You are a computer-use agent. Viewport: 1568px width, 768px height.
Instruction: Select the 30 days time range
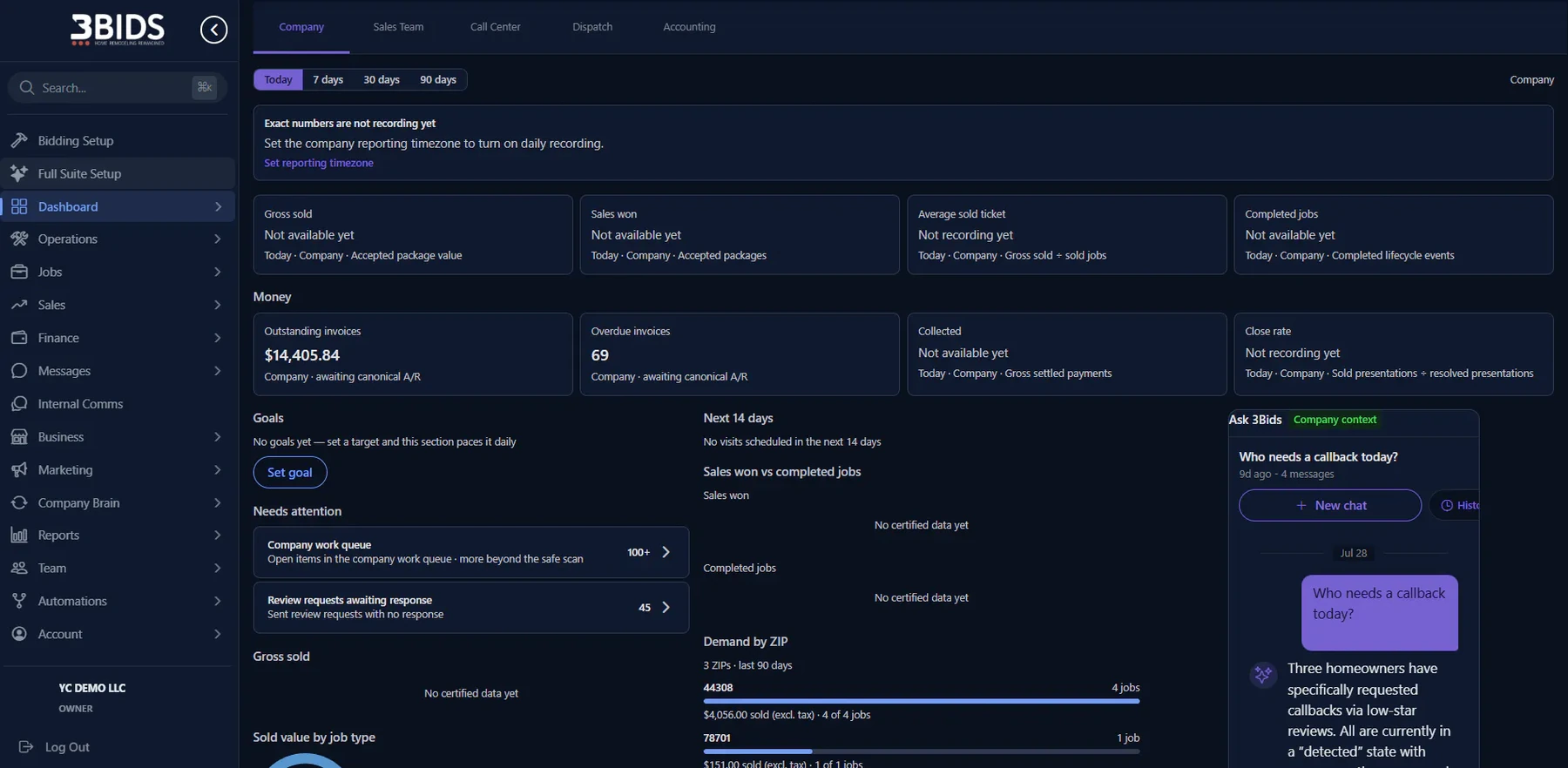(382, 79)
